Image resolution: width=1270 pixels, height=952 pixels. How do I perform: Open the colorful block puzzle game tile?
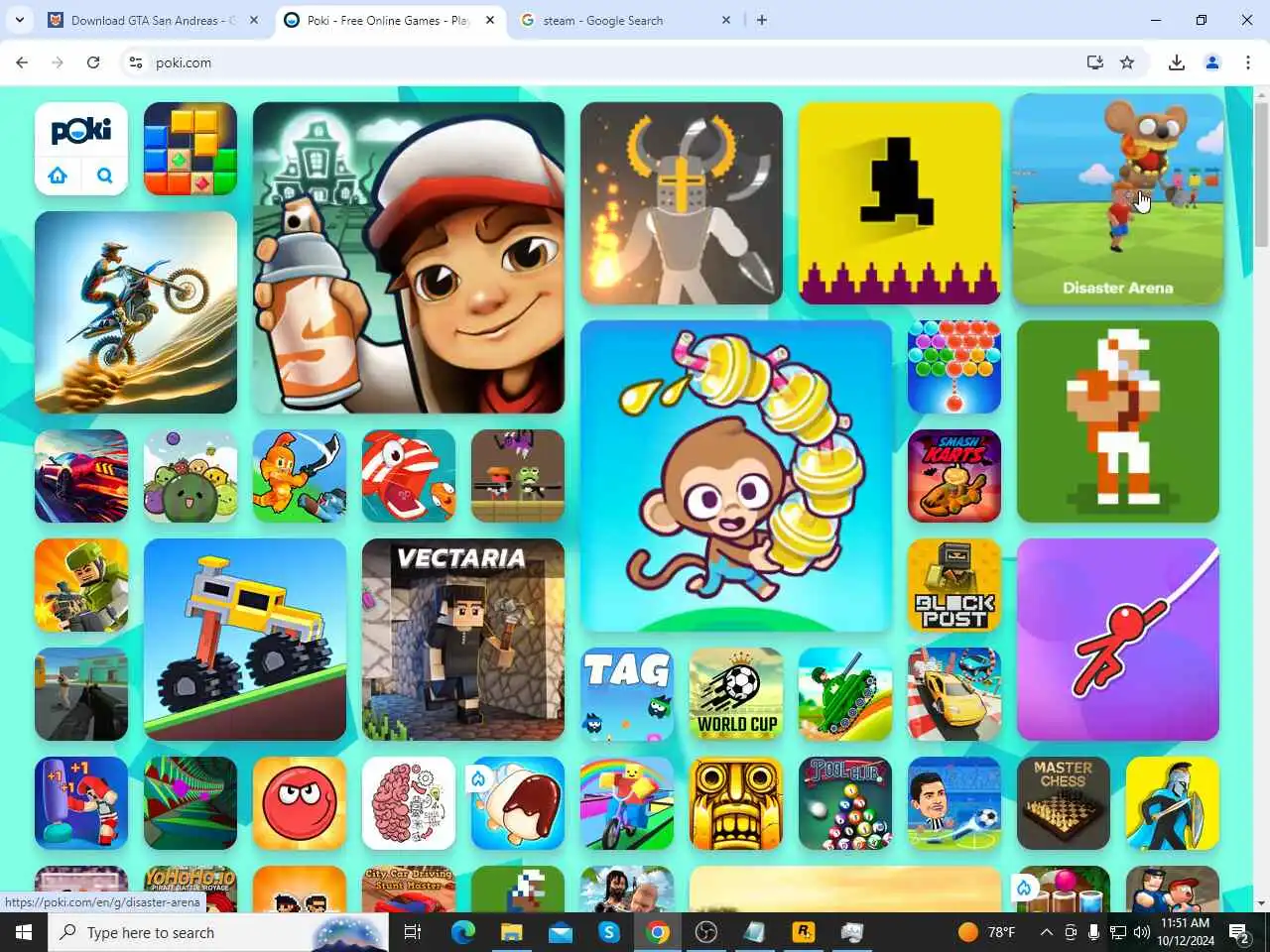click(190, 149)
